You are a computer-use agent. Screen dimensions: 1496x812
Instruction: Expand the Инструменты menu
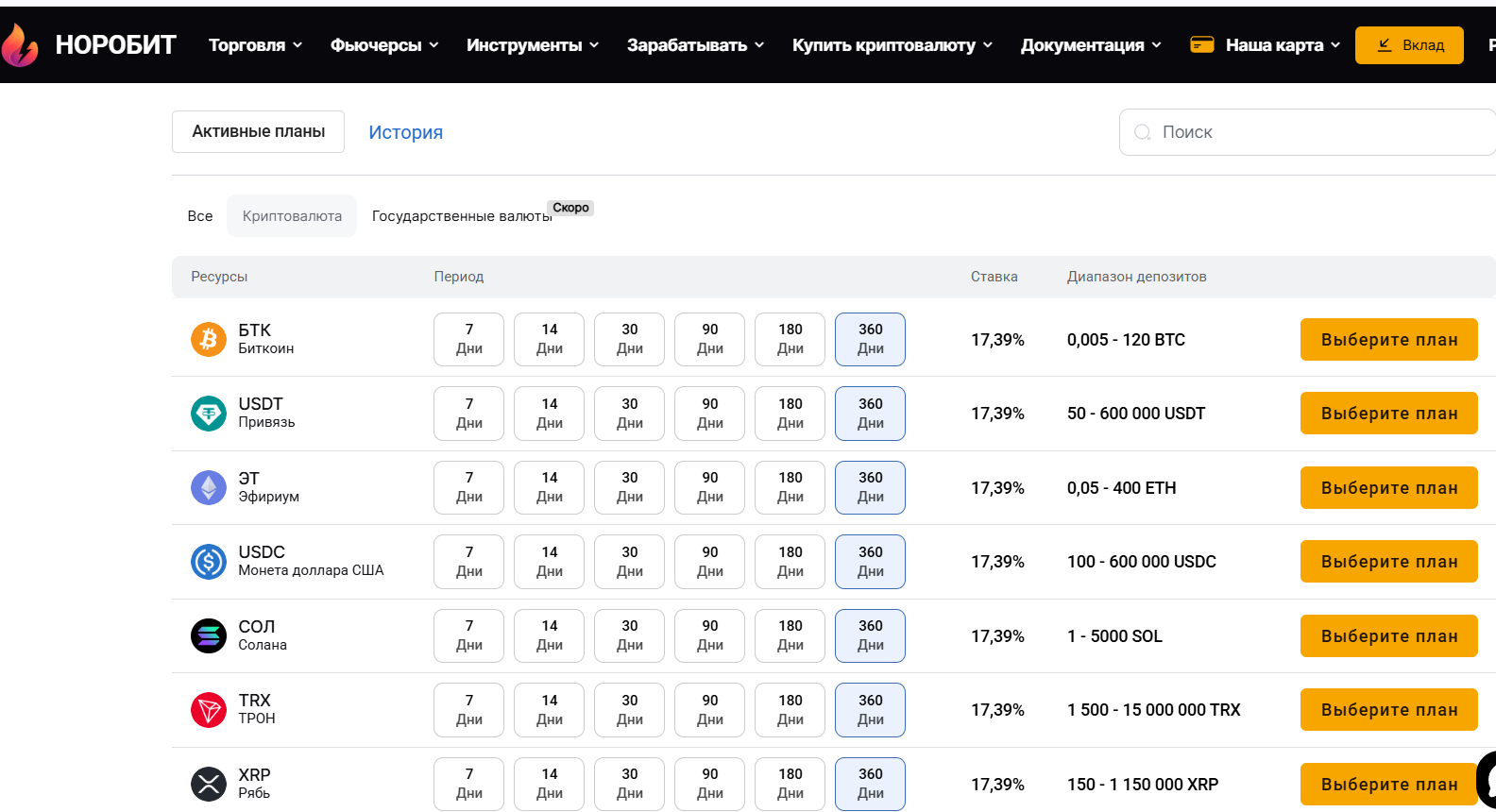click(533, 44)
